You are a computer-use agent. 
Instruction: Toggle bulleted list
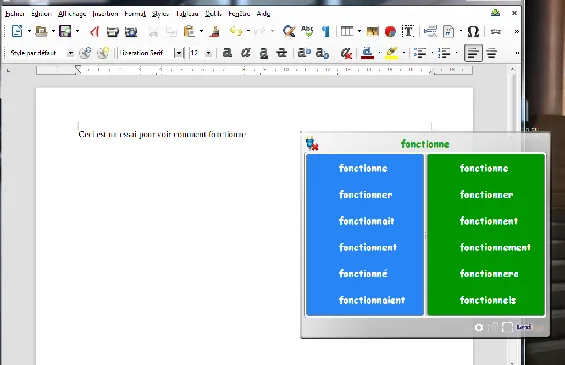tap(420, 53)
